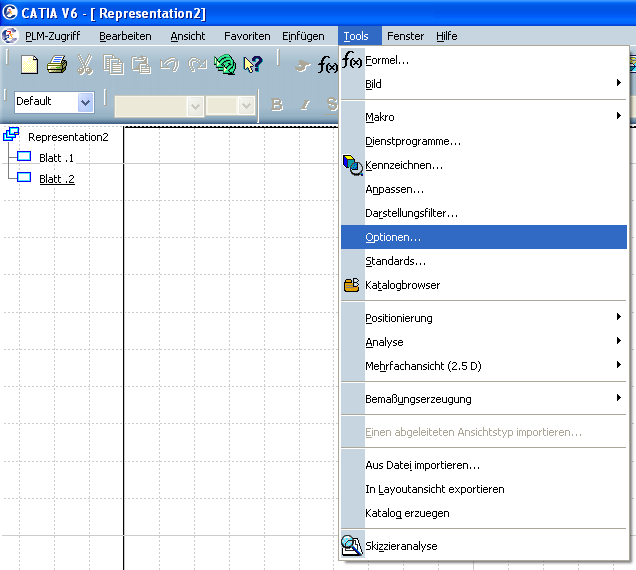Select Blatt .2 in the tree
The height and width of the screenshot is (570, 636).
pos(57,179)
